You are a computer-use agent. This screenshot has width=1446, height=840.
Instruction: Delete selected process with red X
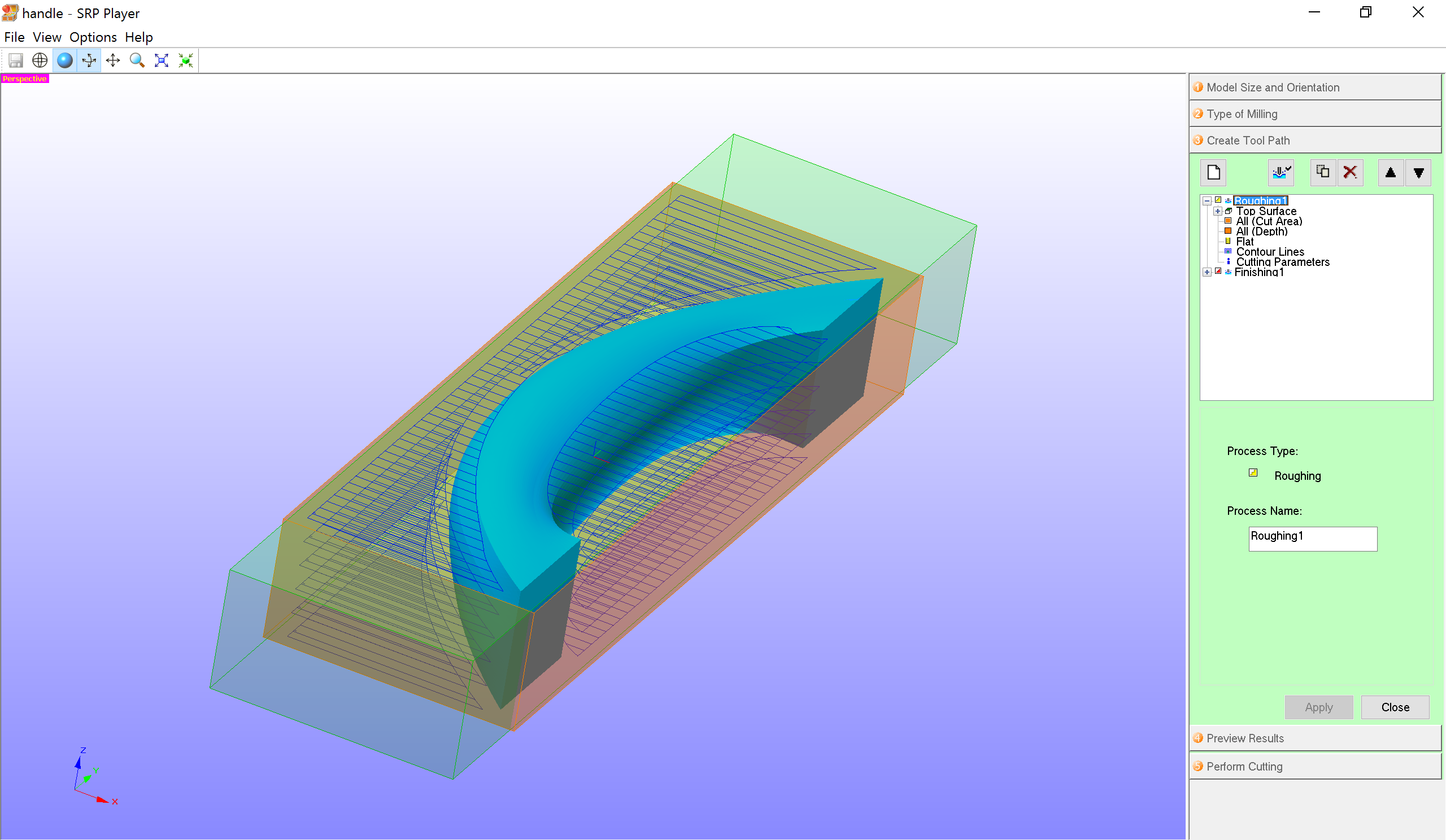point(1350,173)
